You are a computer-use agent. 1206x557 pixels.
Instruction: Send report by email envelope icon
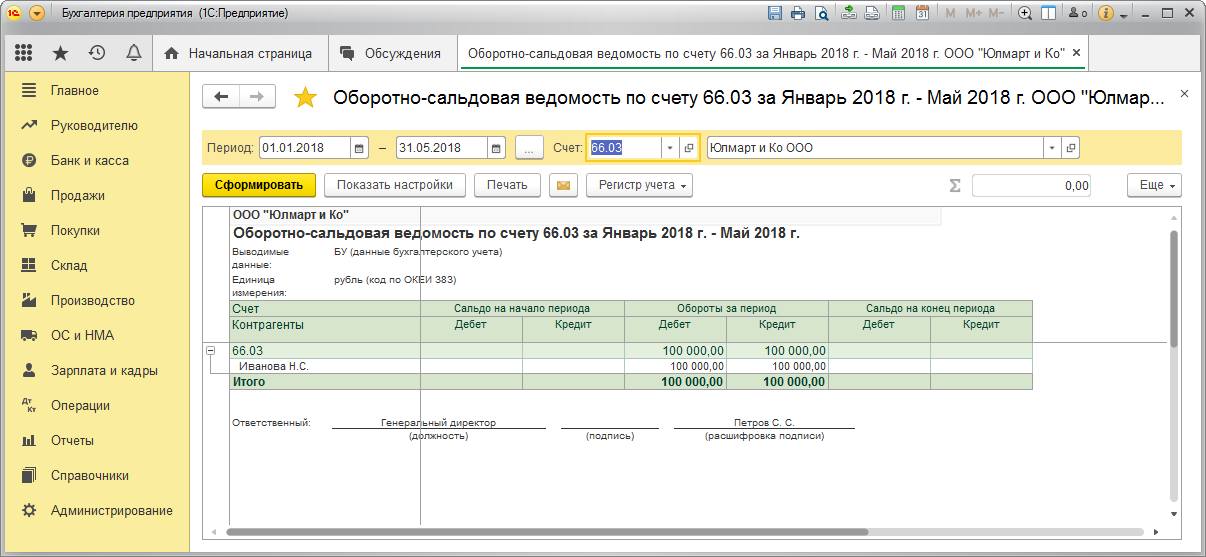point(564,185)
